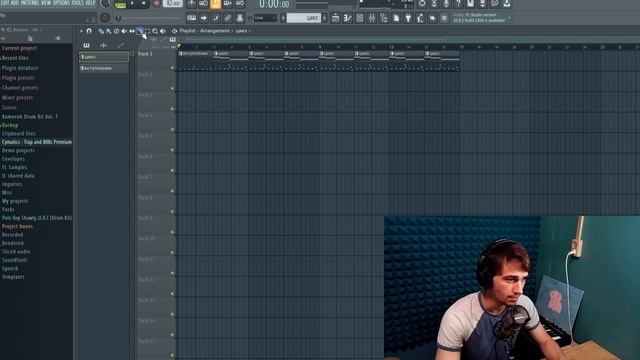Select the вступление pattern in picker
This screenshot has height=360, width=640.
pos(104,68)
